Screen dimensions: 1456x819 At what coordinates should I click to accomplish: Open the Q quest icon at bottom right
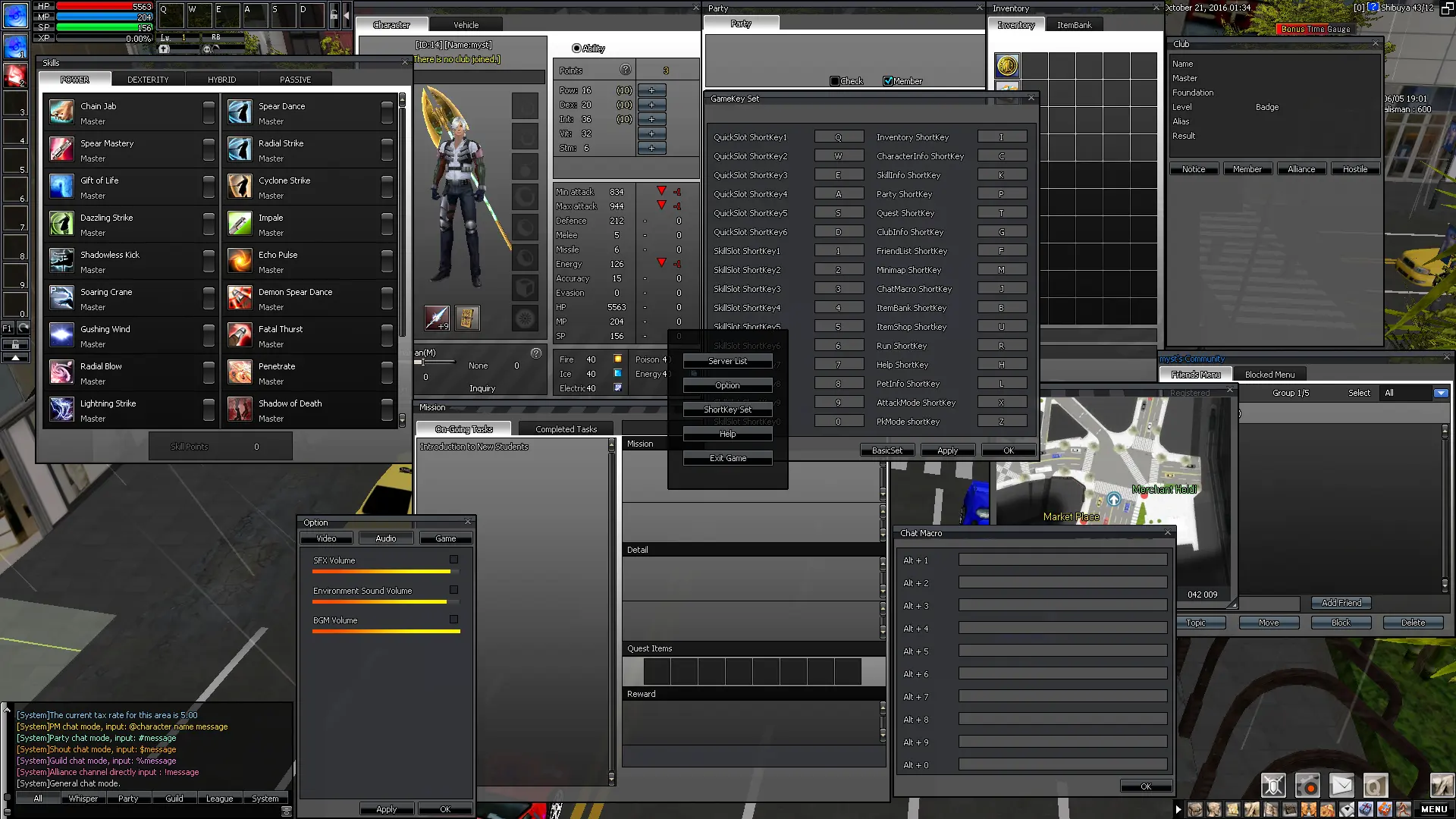click(1375, 786)
